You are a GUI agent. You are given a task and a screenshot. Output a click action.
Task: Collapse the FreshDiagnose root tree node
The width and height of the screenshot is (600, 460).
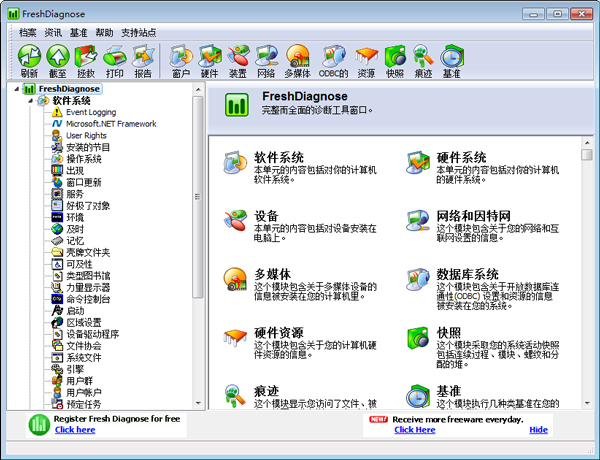coord(16,89)
